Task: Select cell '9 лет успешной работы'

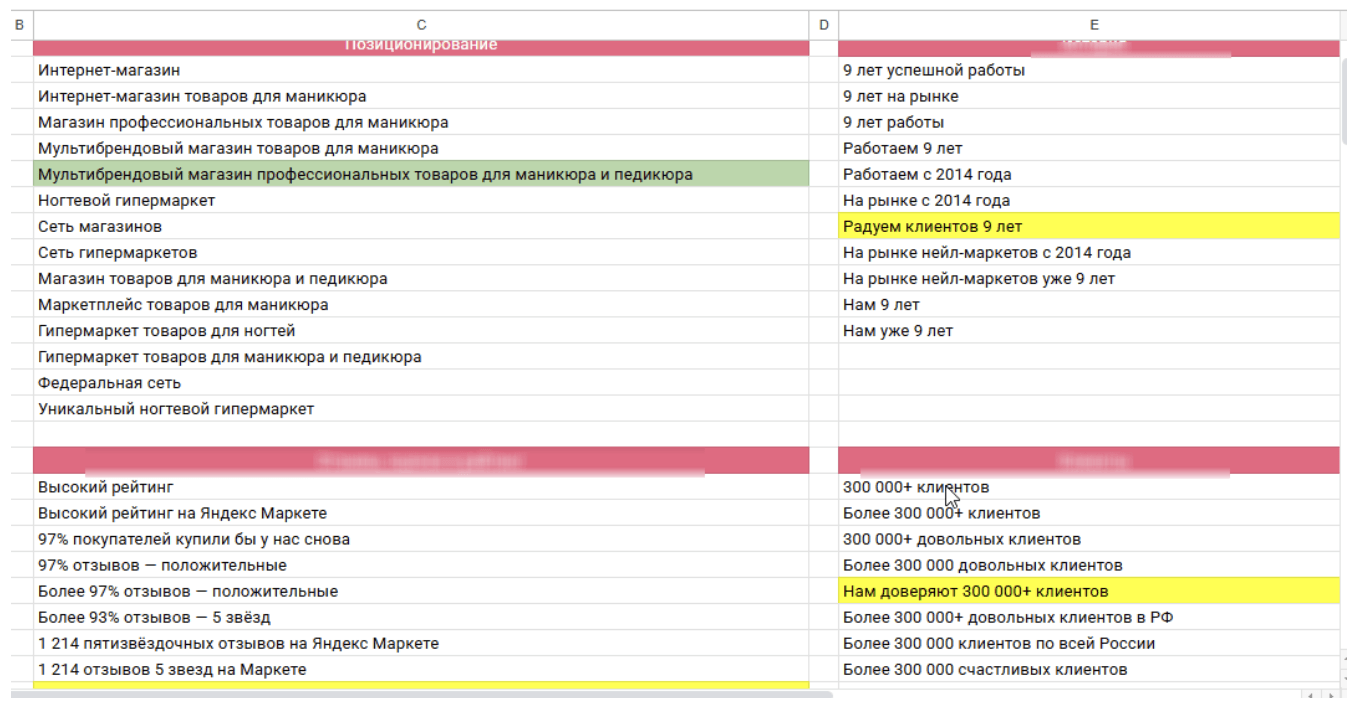Action: 1089,70
